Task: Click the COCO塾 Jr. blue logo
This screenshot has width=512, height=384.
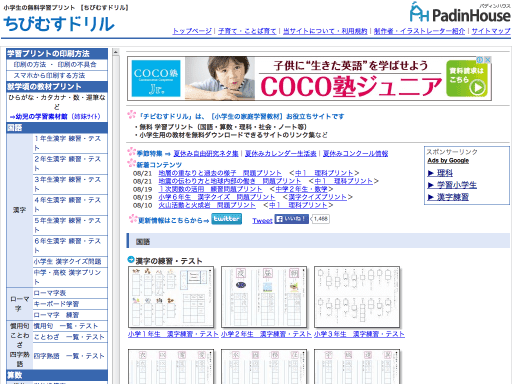Action: pyautogui.click(x=156, y=78)
